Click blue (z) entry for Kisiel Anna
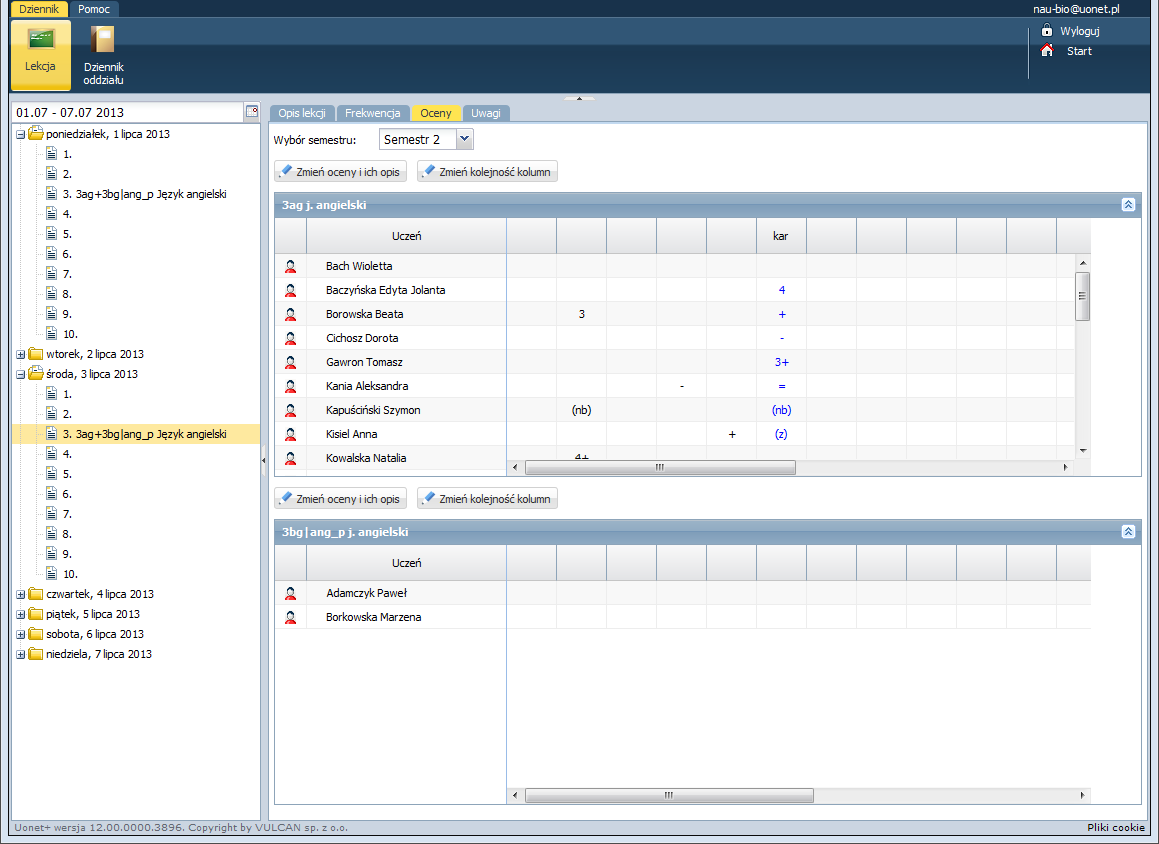Viewport: 1159px width, 844px height. (781, 434)
